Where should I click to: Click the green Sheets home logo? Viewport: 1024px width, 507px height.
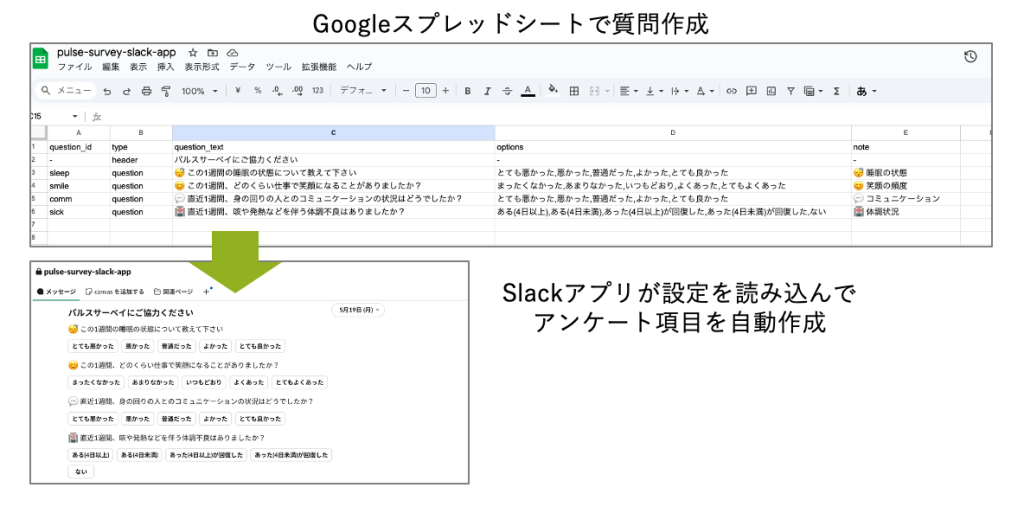(40, 59)
